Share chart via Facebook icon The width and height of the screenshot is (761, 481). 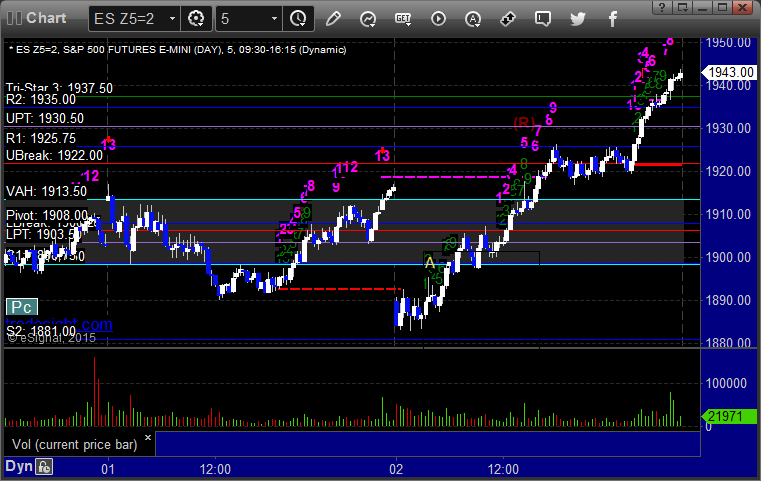(613, 19)
